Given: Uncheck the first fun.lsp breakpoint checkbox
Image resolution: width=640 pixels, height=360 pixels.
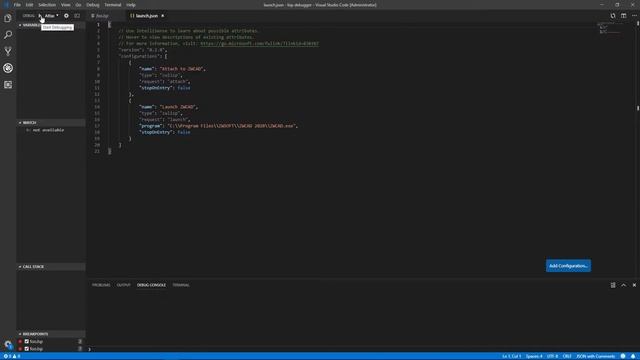Looking at the screenshot, I should pos(27,341).
